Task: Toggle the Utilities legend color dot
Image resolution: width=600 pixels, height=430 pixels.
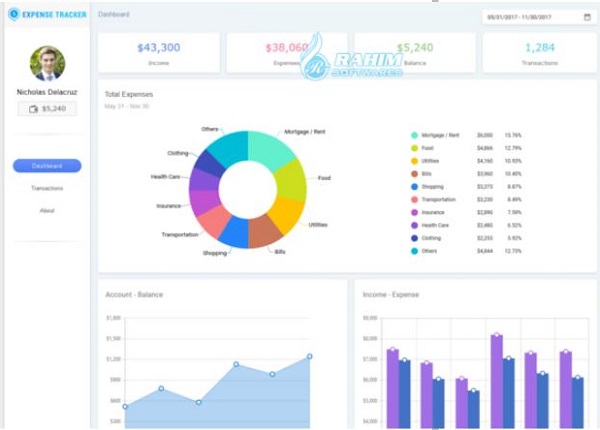Action: point(414,161)
